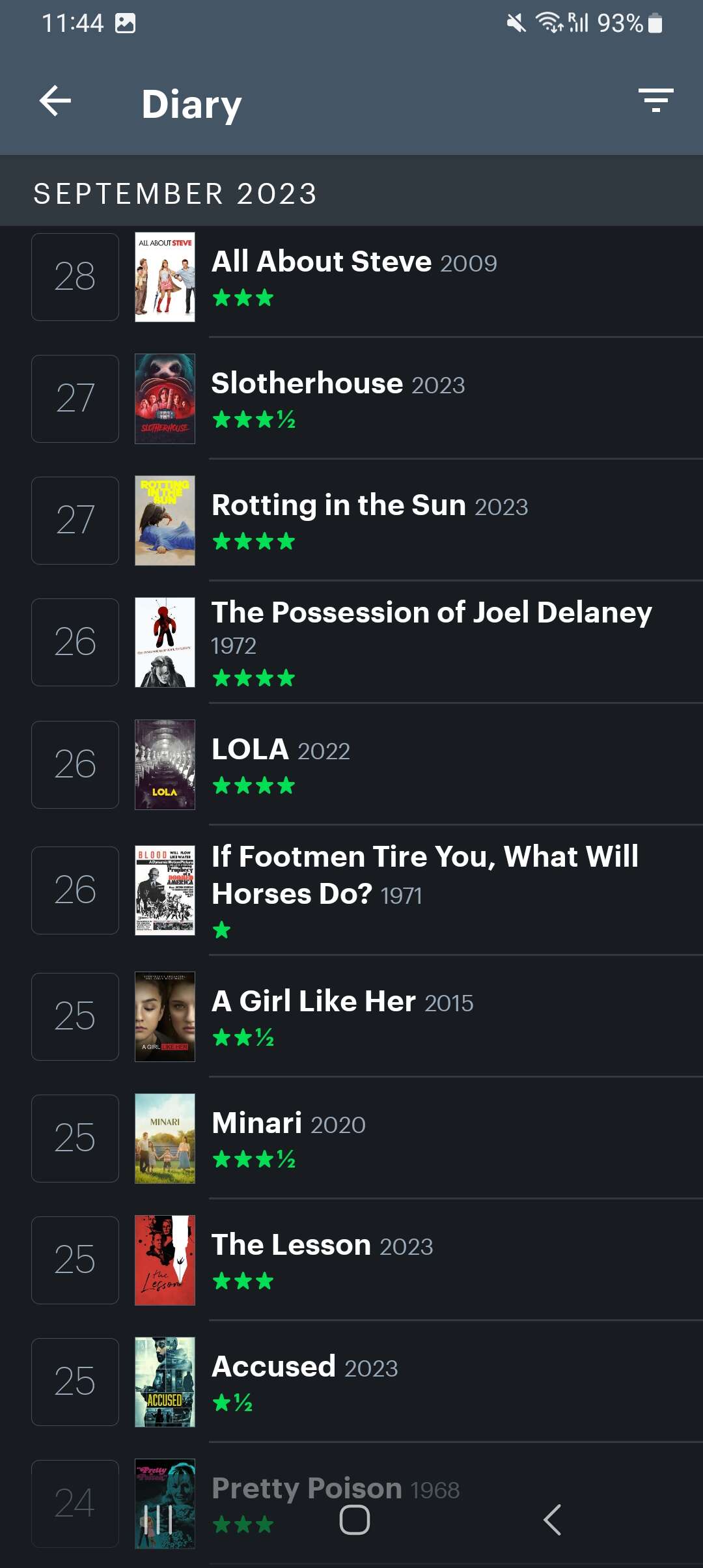Open the All About Steve poster
The height and width of the screenshot is (1568, 703).
click(165, 277)
